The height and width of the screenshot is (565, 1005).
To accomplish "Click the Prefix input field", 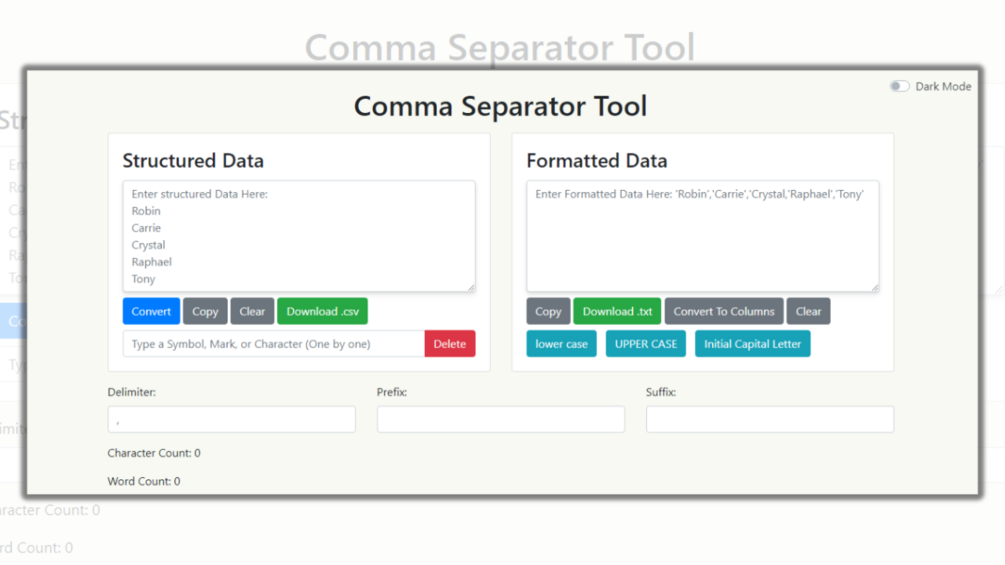I will (x=500, y=420).
